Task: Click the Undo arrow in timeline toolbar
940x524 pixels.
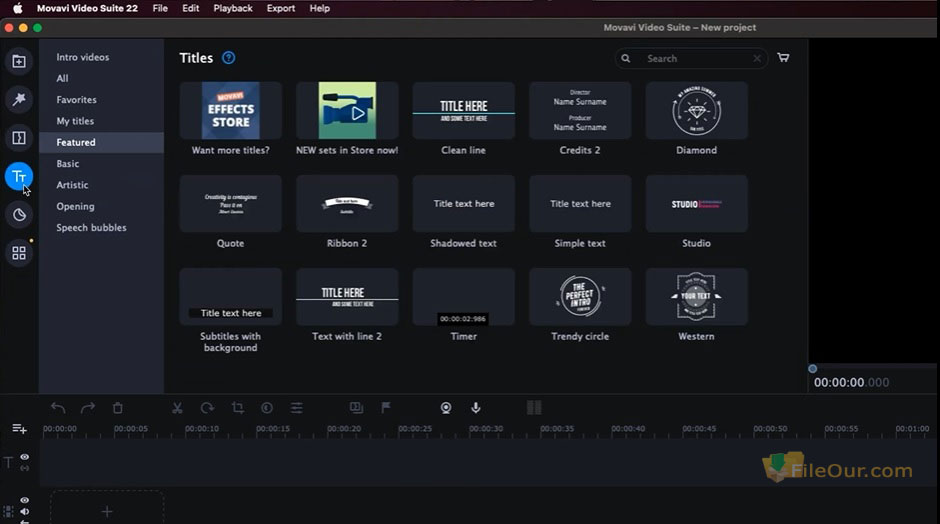Action: (x=58, y=408)
